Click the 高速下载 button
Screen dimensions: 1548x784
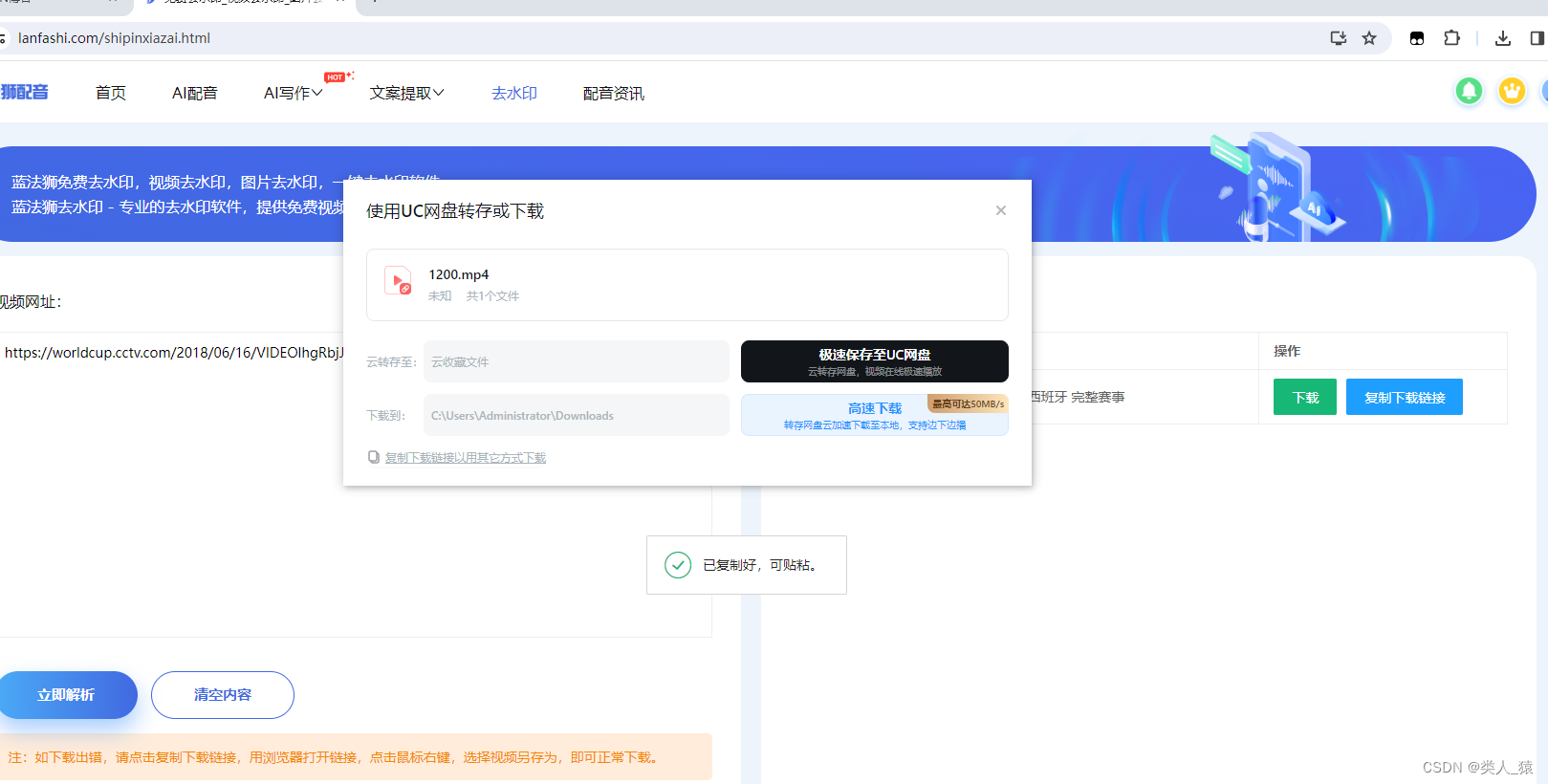[x=874, y=415]
